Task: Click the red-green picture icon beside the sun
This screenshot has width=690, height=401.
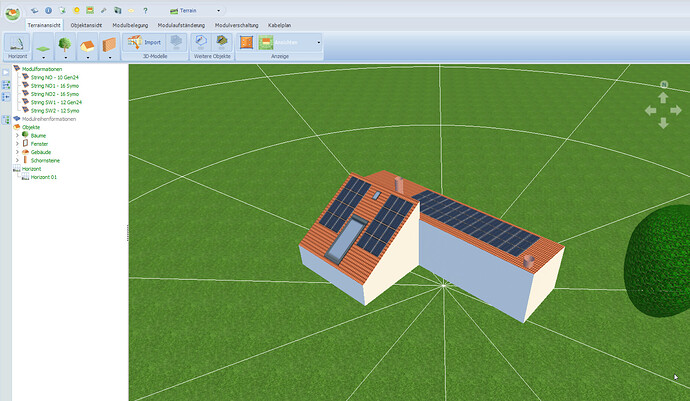Action: coord(90,10)
